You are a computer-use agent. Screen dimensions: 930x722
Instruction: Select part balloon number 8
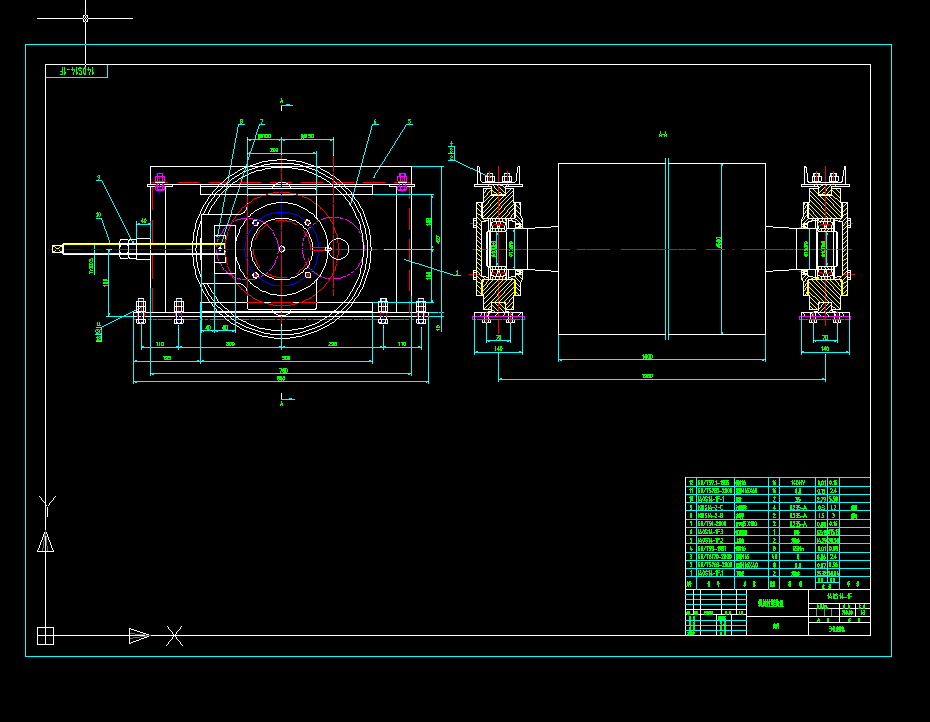point(241,122)
